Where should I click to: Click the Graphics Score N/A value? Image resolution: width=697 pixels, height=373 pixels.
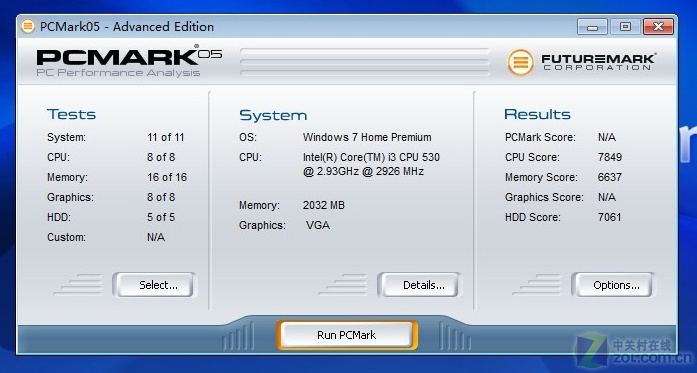tap(607, 197)
